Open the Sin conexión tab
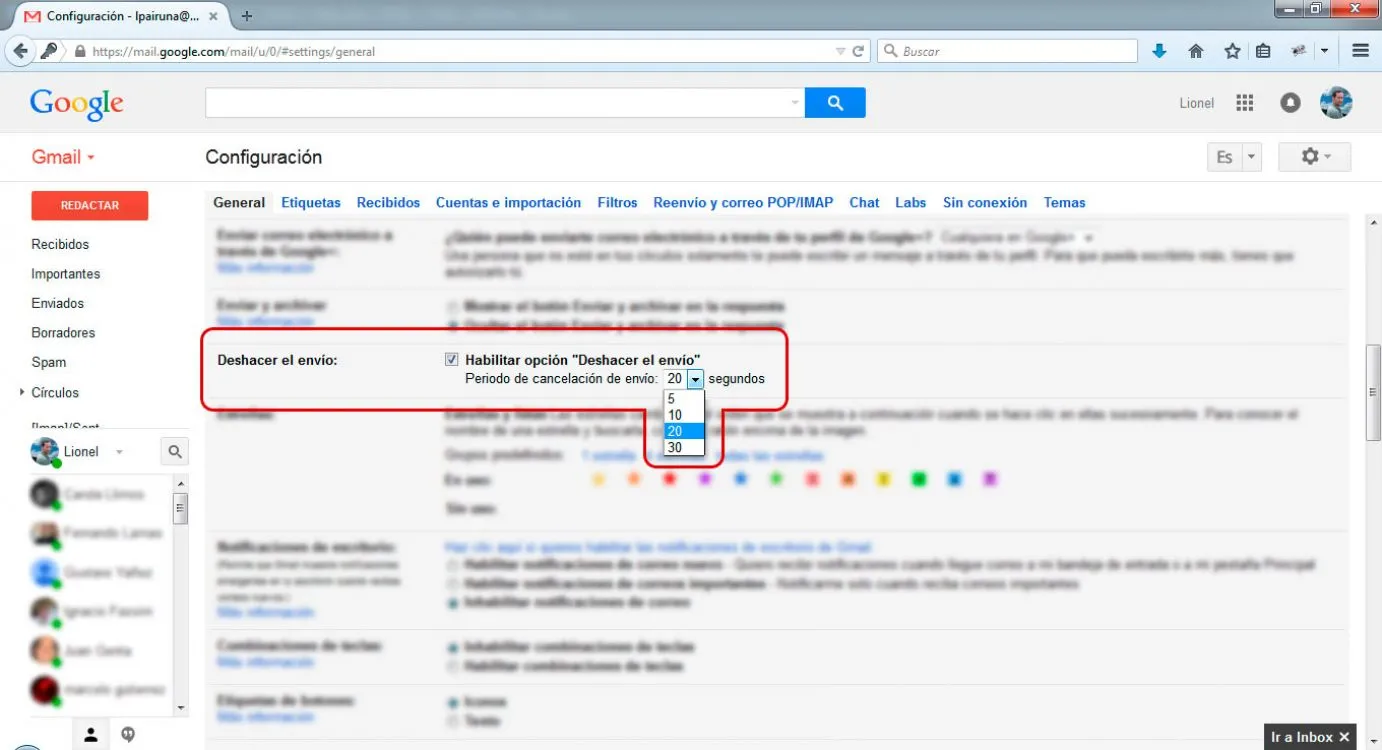 (985, 202)
